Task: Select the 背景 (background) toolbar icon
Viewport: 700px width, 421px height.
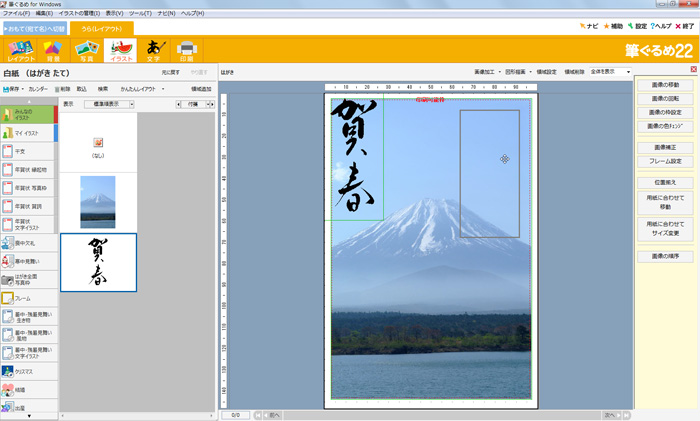Action: [x=53, y=49]
